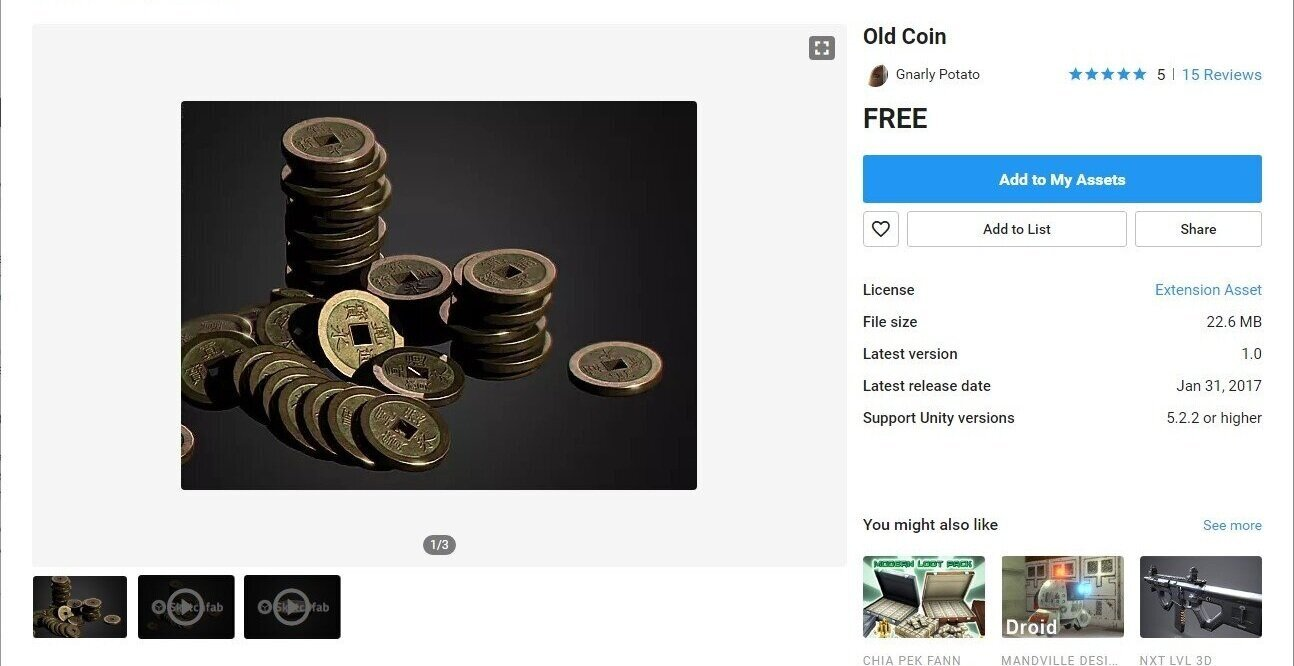Image resolution: width=1294 pixels, height=666 pixels.
Task: Click the Share button
Action: 1197,229
